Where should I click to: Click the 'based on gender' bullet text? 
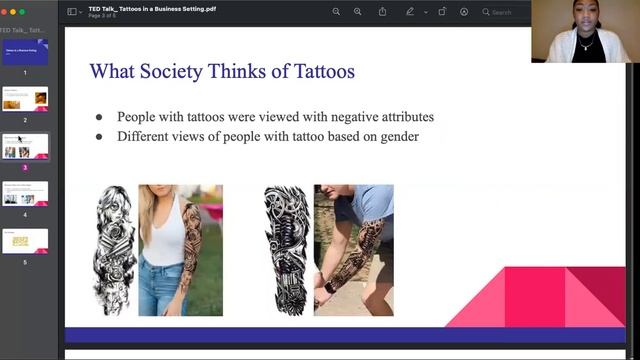pos(373,136)
